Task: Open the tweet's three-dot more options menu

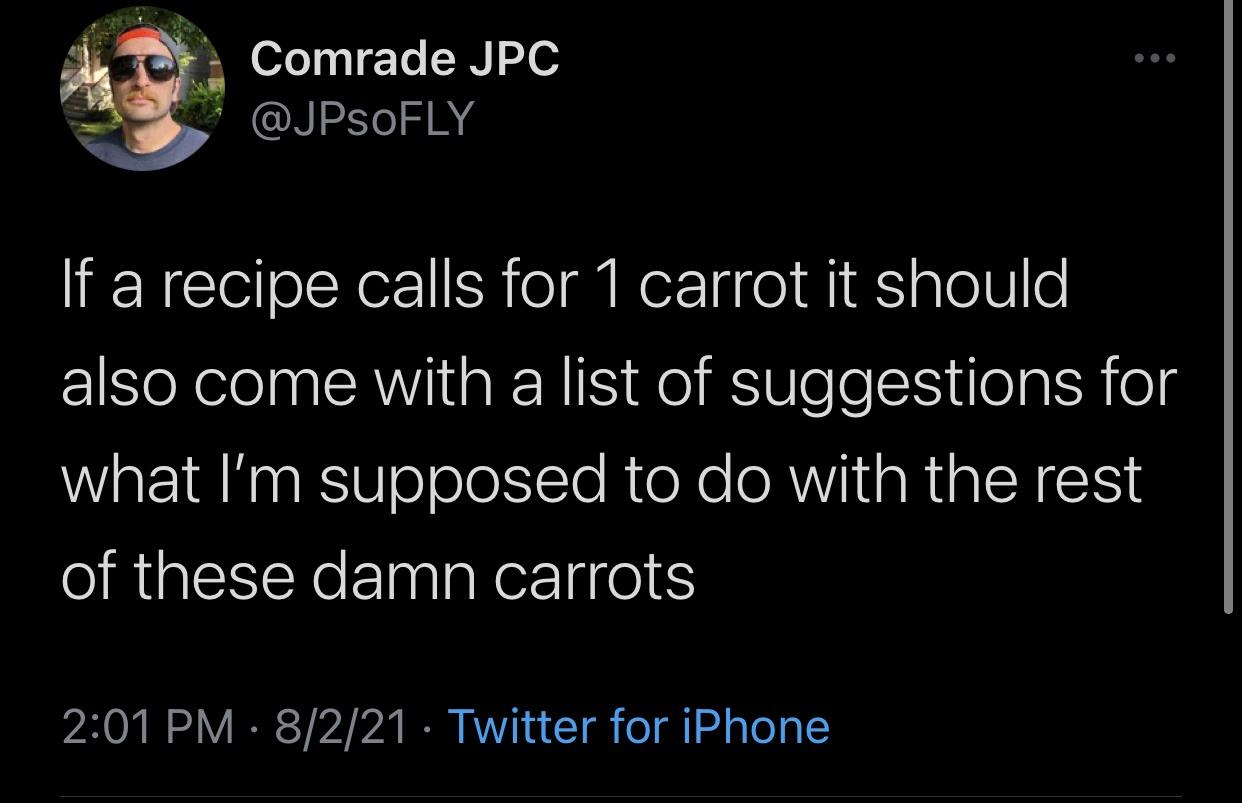Action: click(1157, 58)
